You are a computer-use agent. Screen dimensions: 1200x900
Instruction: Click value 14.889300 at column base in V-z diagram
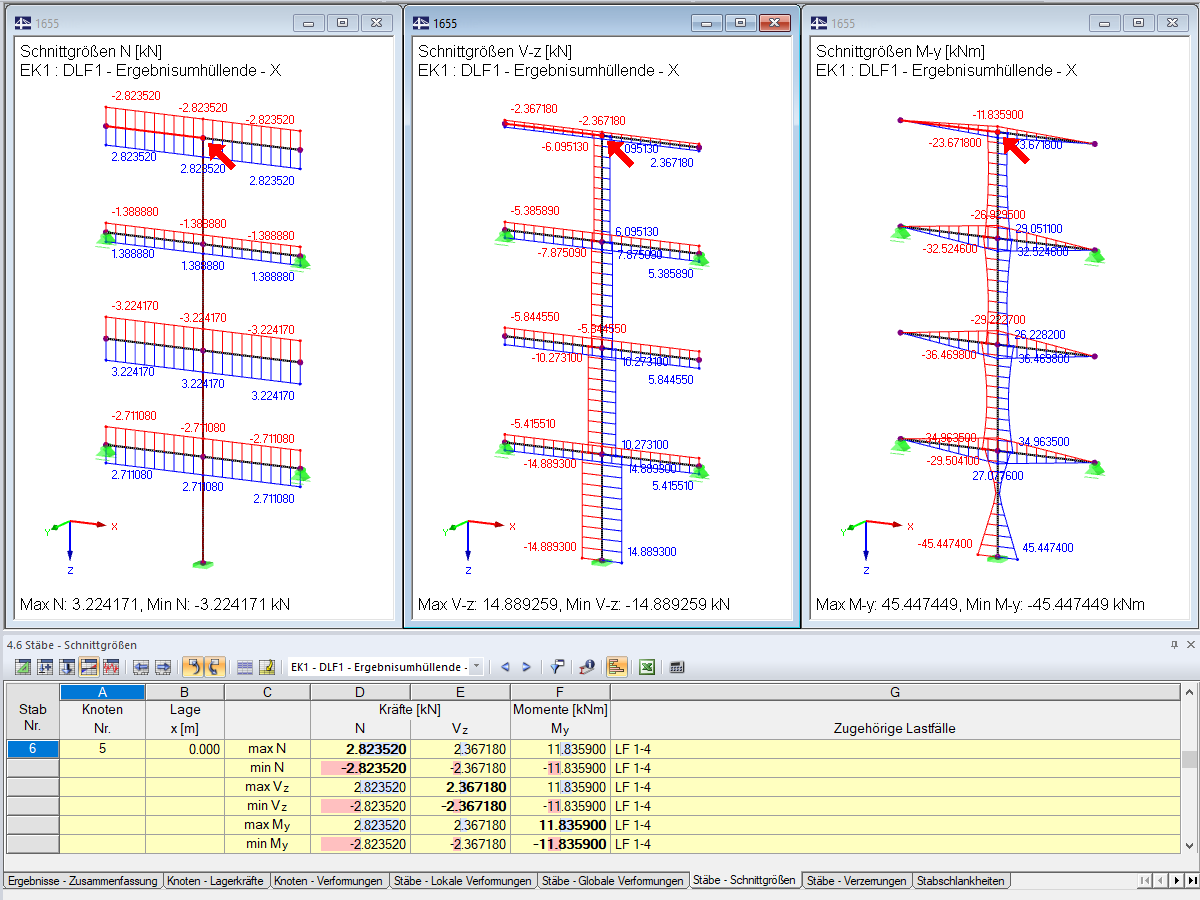[x=652, y=552]
